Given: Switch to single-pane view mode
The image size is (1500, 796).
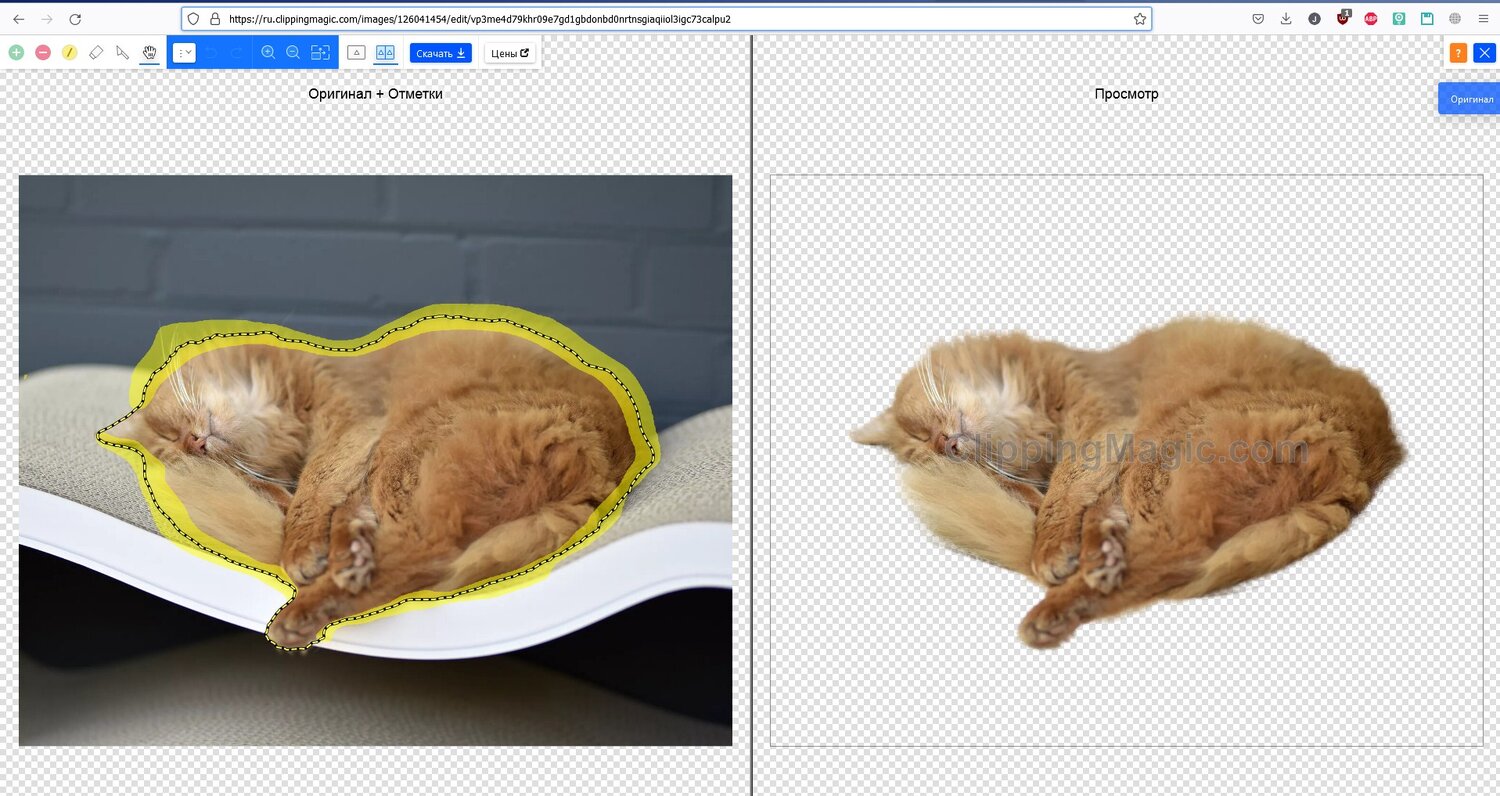Looking at the screenshot, I should tap(356, 52).
